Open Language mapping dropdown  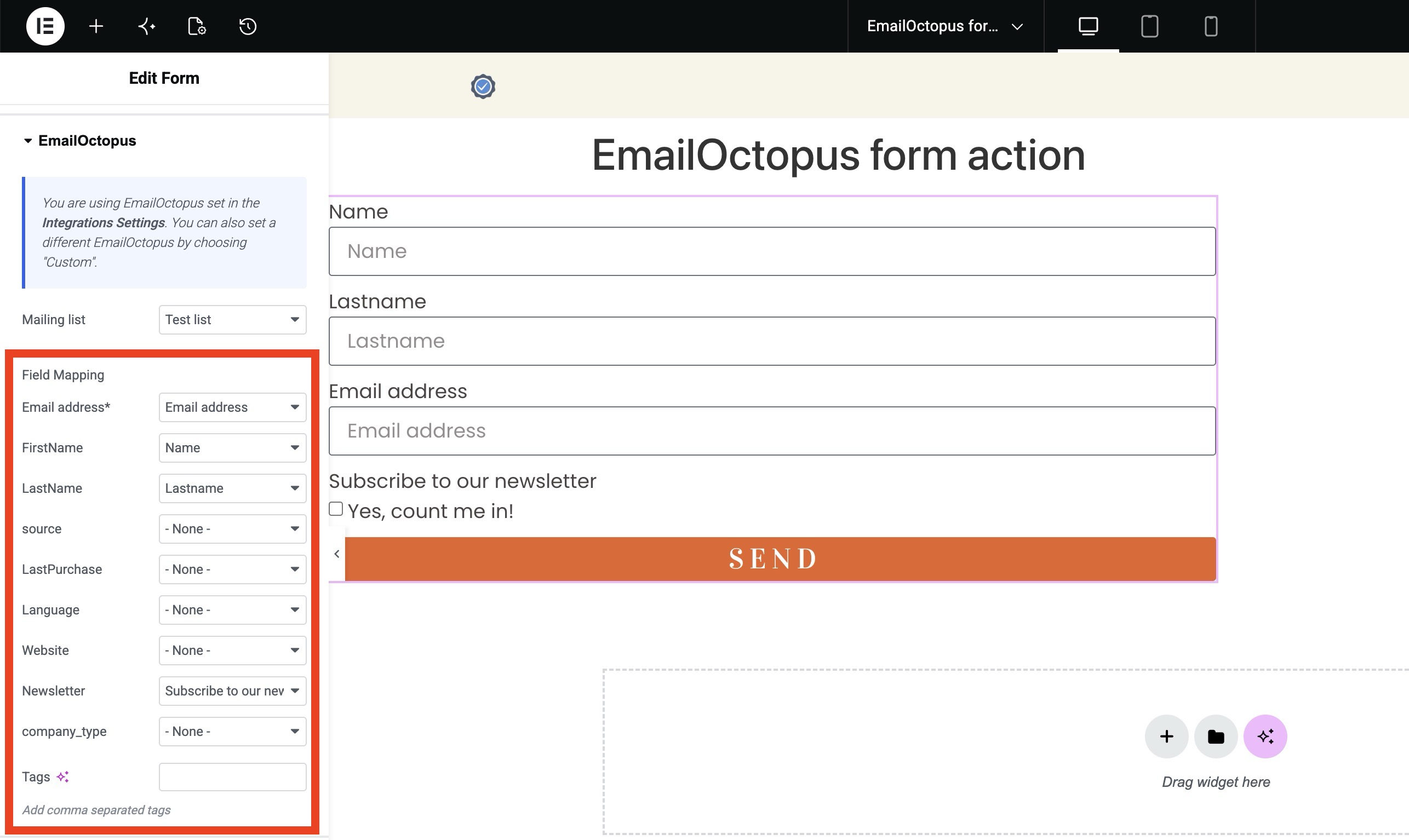[x=233, y=610]
